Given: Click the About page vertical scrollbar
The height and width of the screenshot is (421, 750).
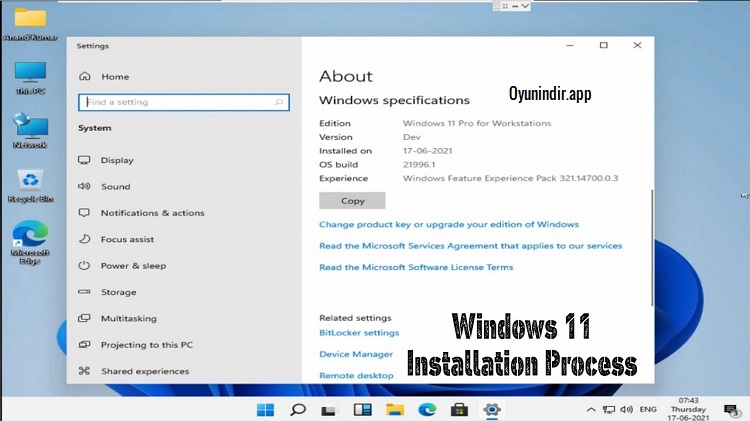Looking at the screenshot, I should tap(651, 248).
